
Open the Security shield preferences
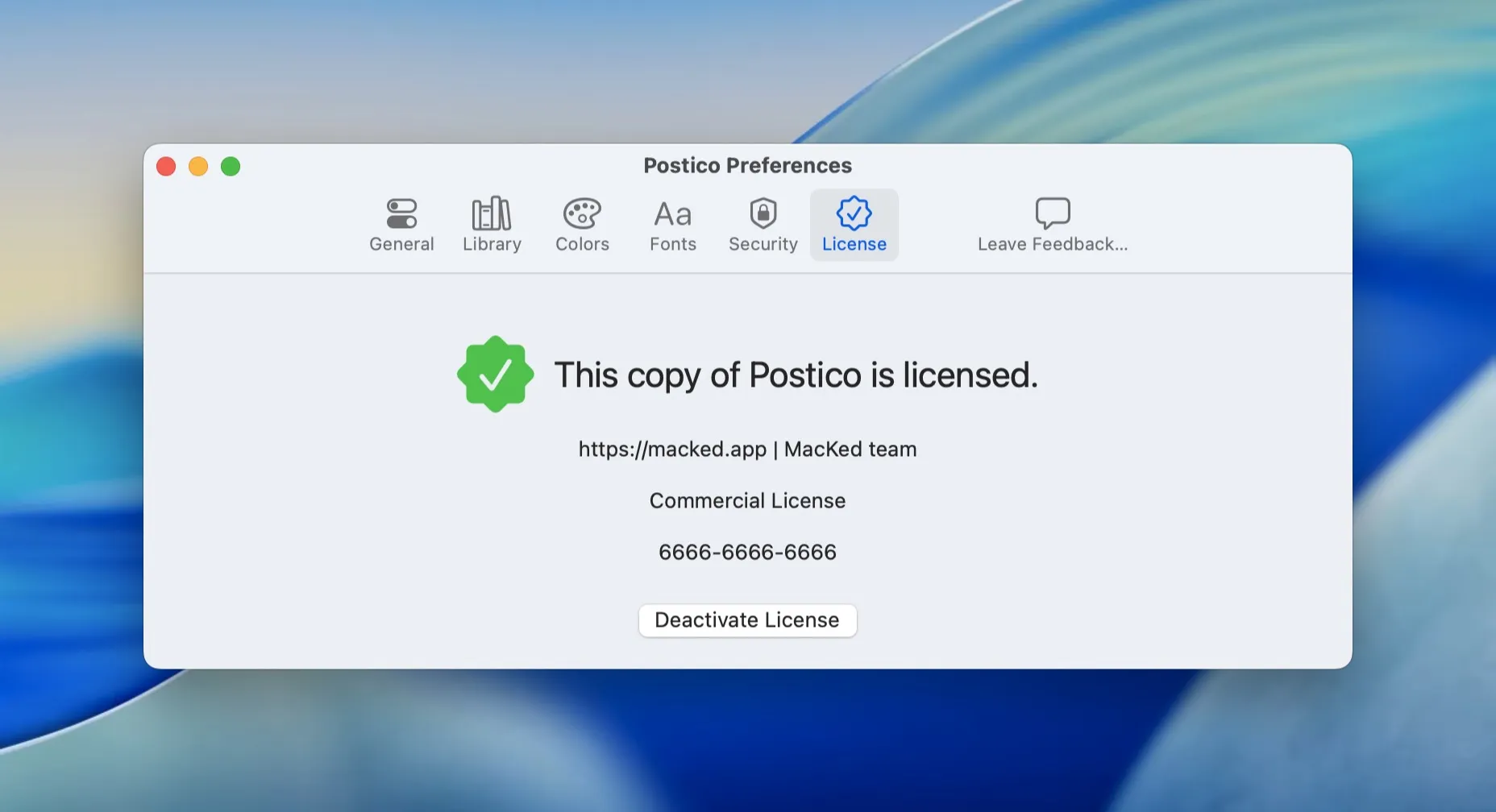(763, 225)
